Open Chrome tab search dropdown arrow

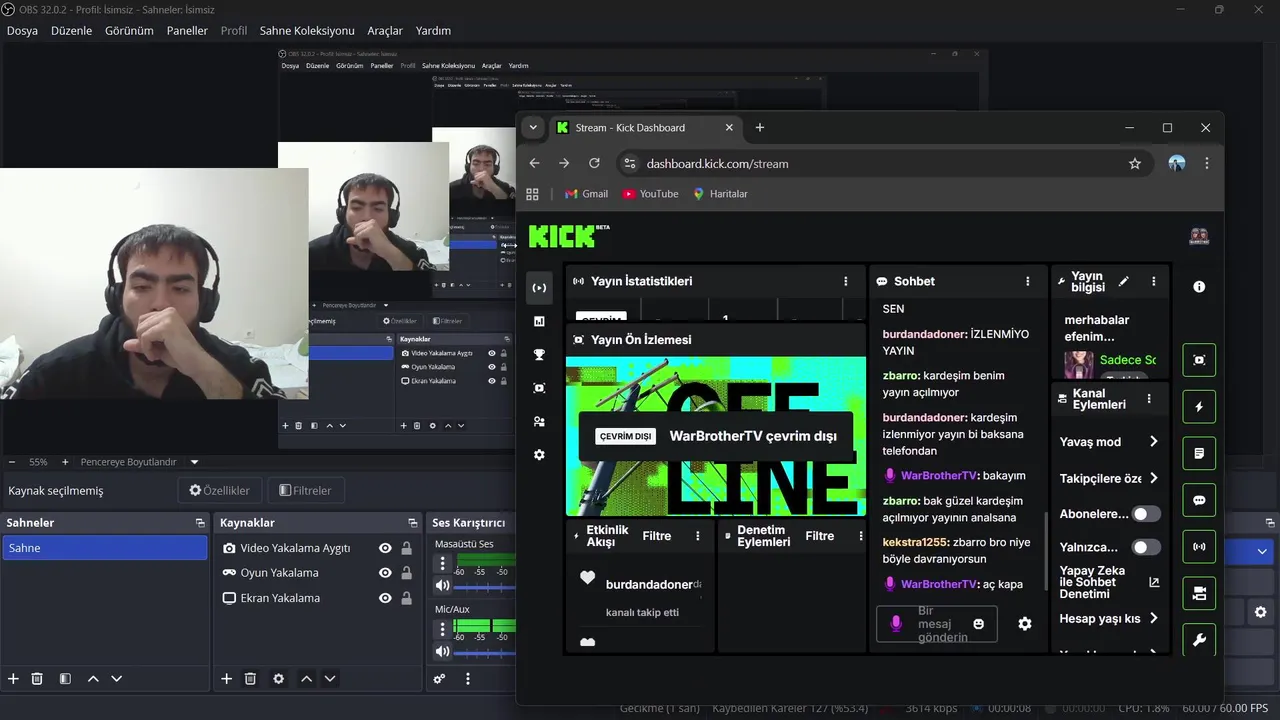533,127
